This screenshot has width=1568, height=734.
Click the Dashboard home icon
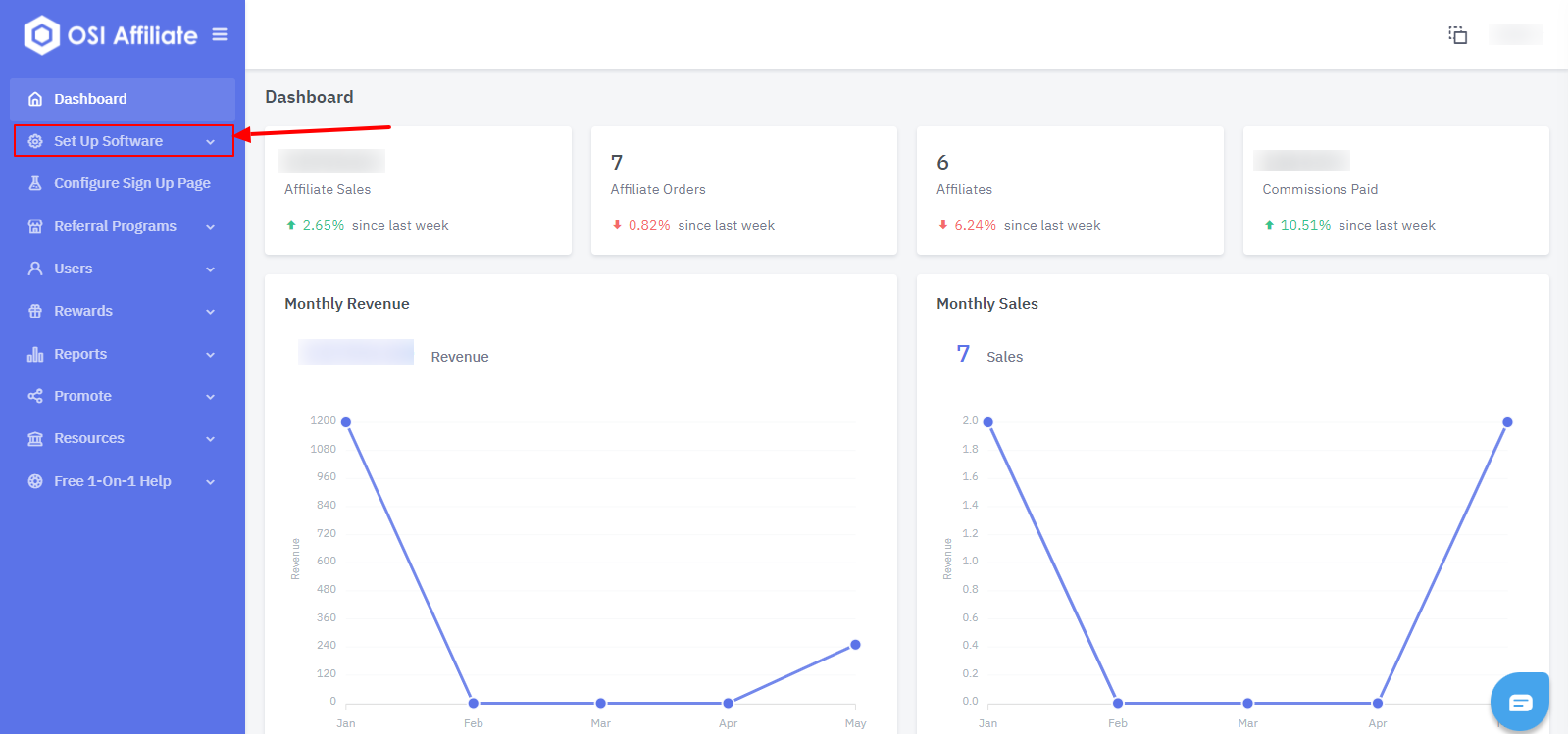pos(35,99)
